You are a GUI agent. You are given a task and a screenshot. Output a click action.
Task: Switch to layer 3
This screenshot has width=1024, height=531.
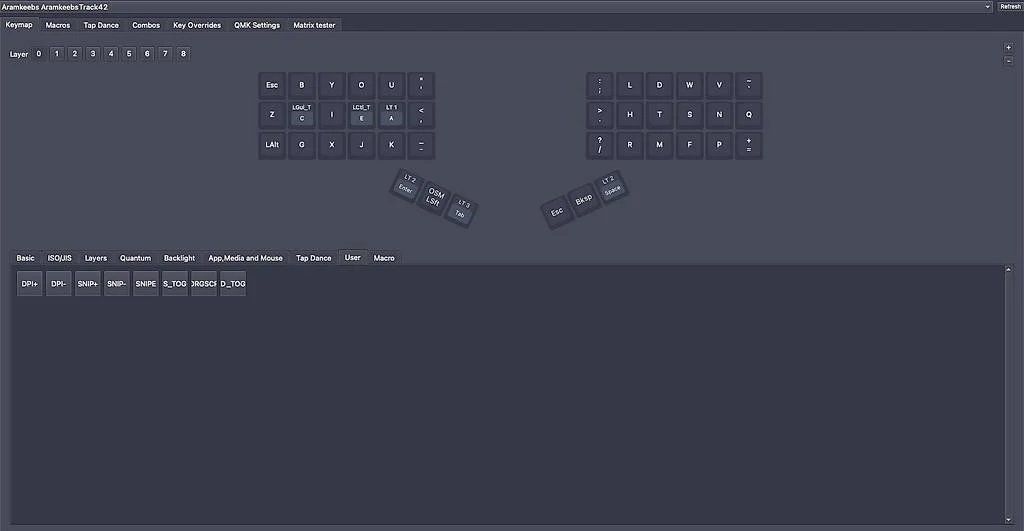tap(93, 54)
